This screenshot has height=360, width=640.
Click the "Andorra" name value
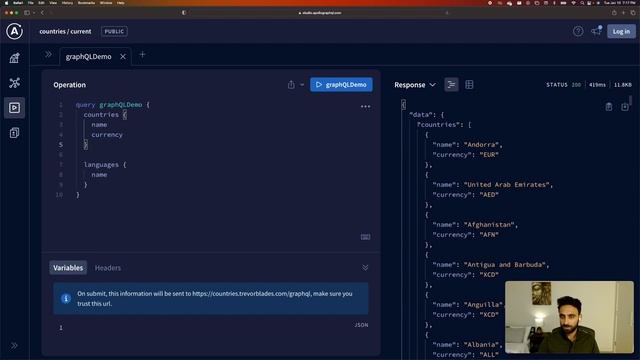pyautogui.click(x=482, y=144)
